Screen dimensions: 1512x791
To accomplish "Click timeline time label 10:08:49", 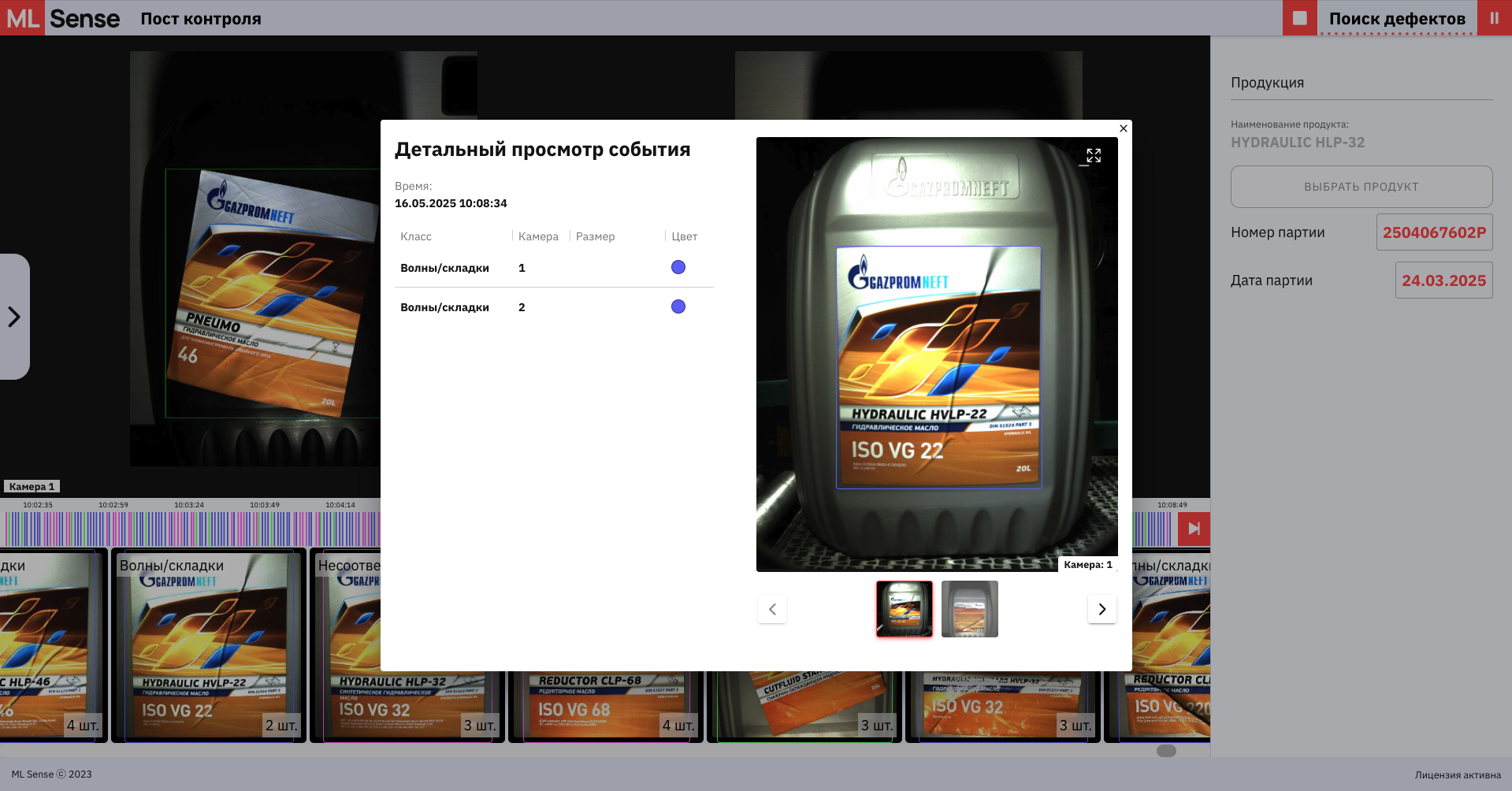I will [1172, 505].
